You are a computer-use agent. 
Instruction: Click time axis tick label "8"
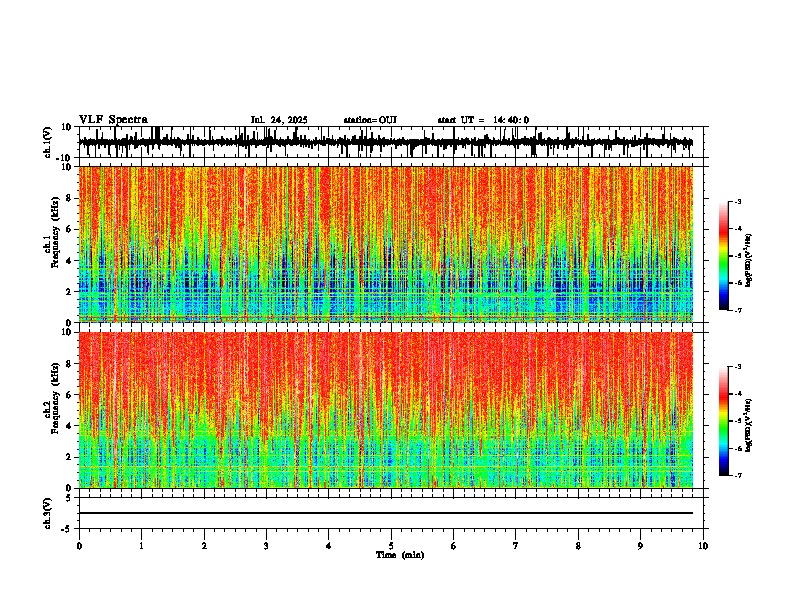click(578, 546)
